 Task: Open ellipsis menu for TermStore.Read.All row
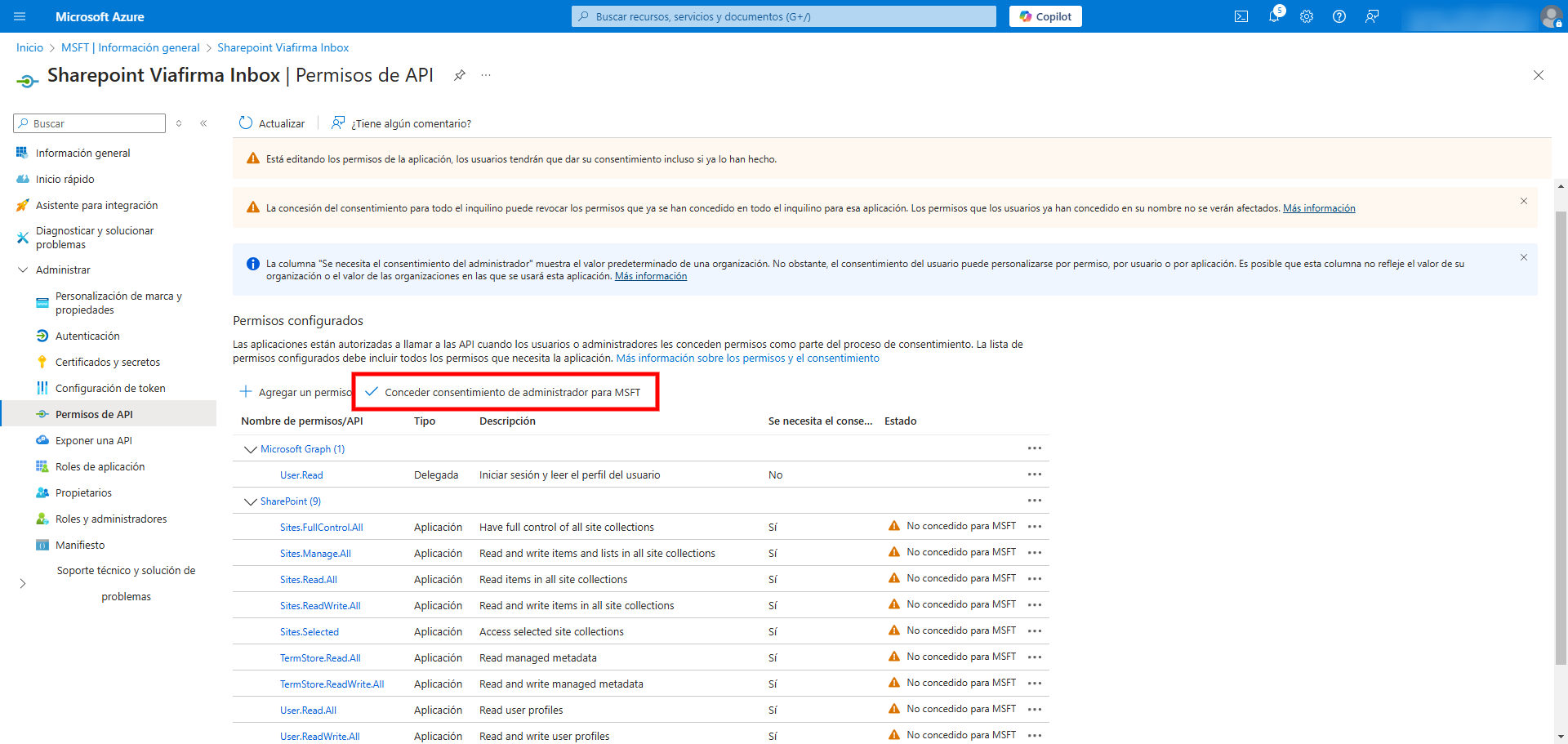click(1035, 657)
